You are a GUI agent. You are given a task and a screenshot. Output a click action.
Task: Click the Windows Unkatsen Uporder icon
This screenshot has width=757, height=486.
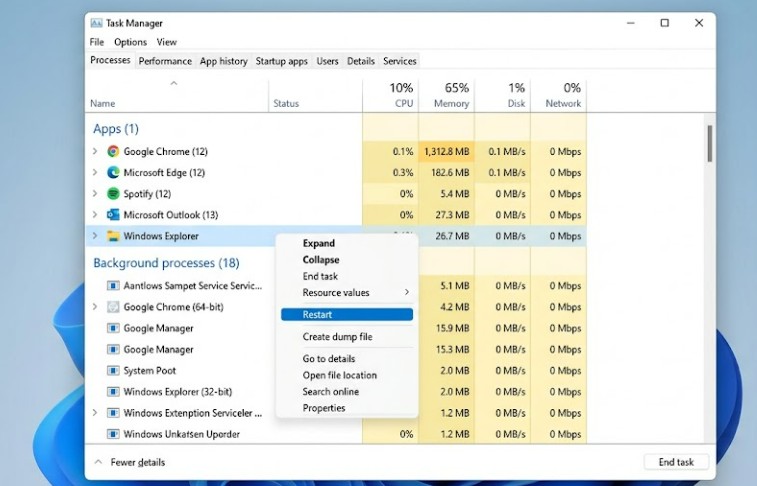[x=113, y=434]
